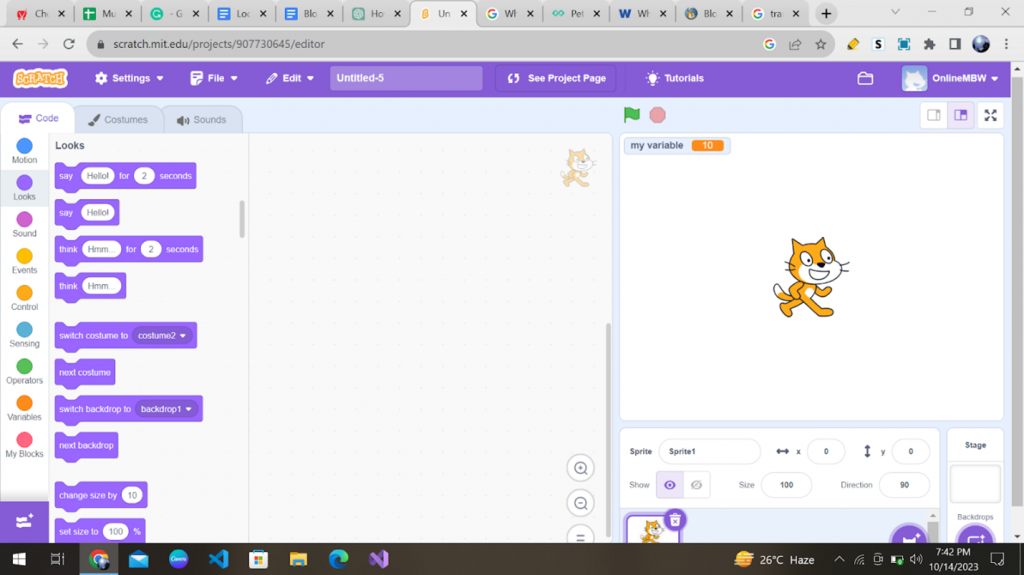Delete Sprite1 with the trash icon
This screenshot has width=1024, height=575.
(675, 520)
